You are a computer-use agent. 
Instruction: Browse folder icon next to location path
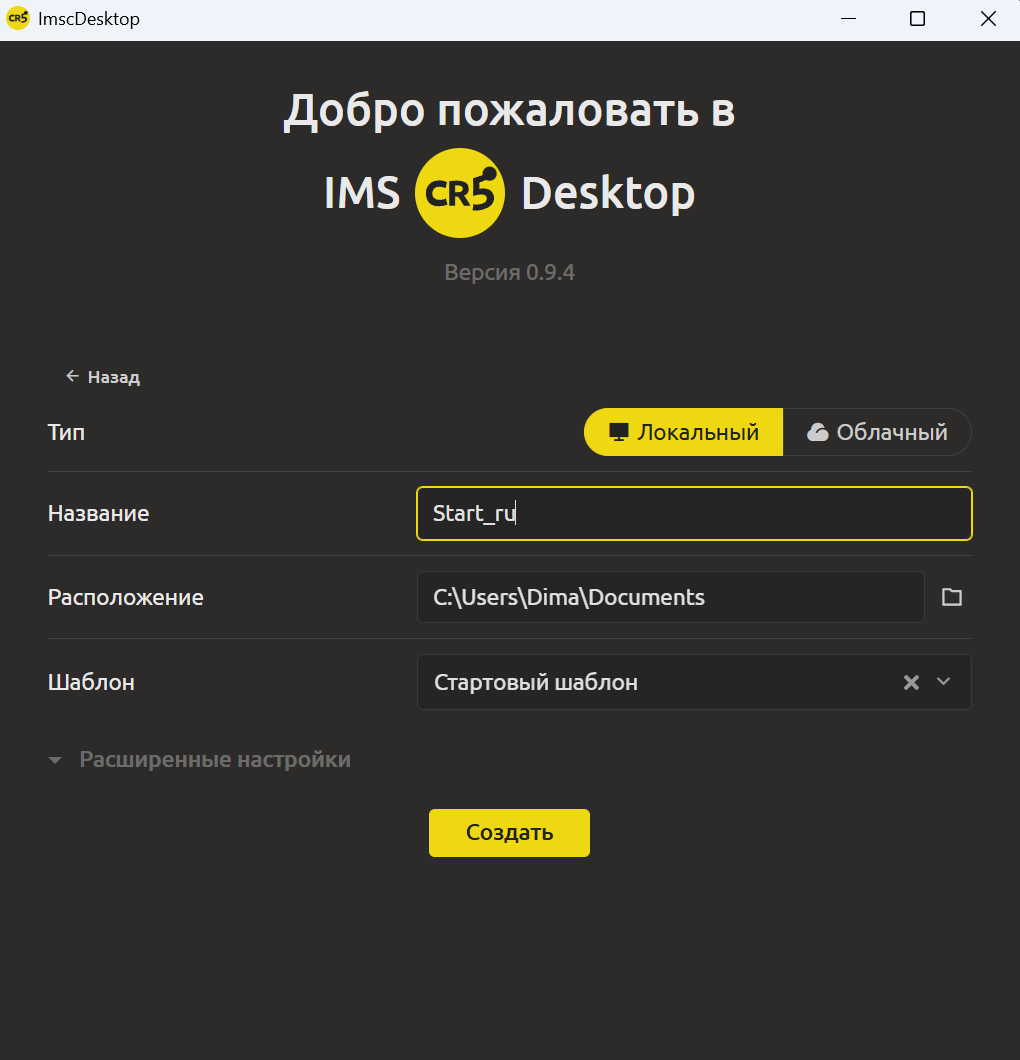(952, 597)
